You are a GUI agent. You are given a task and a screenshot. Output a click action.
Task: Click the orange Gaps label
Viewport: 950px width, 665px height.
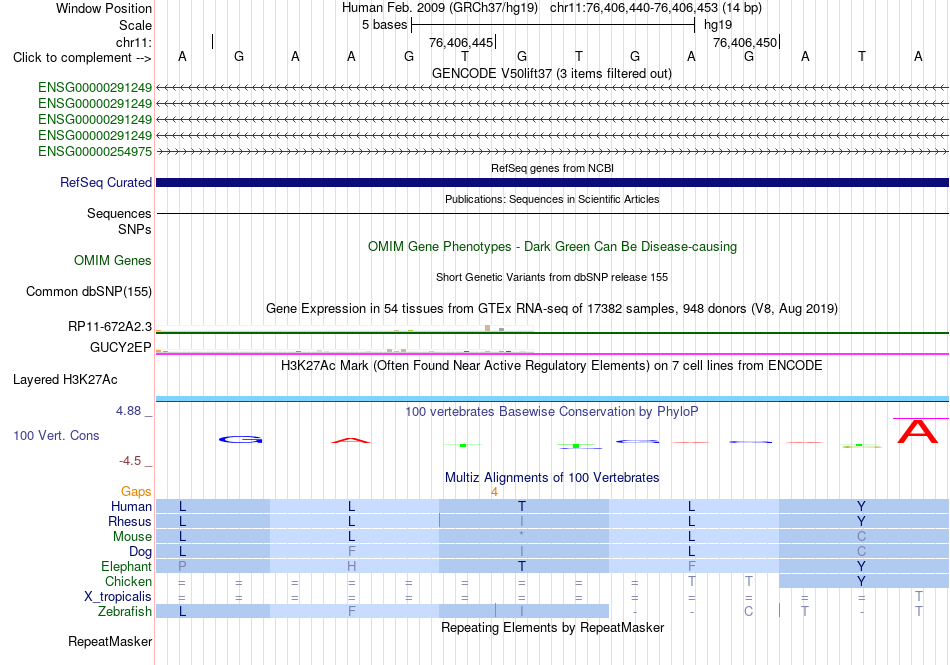(136, 491)
